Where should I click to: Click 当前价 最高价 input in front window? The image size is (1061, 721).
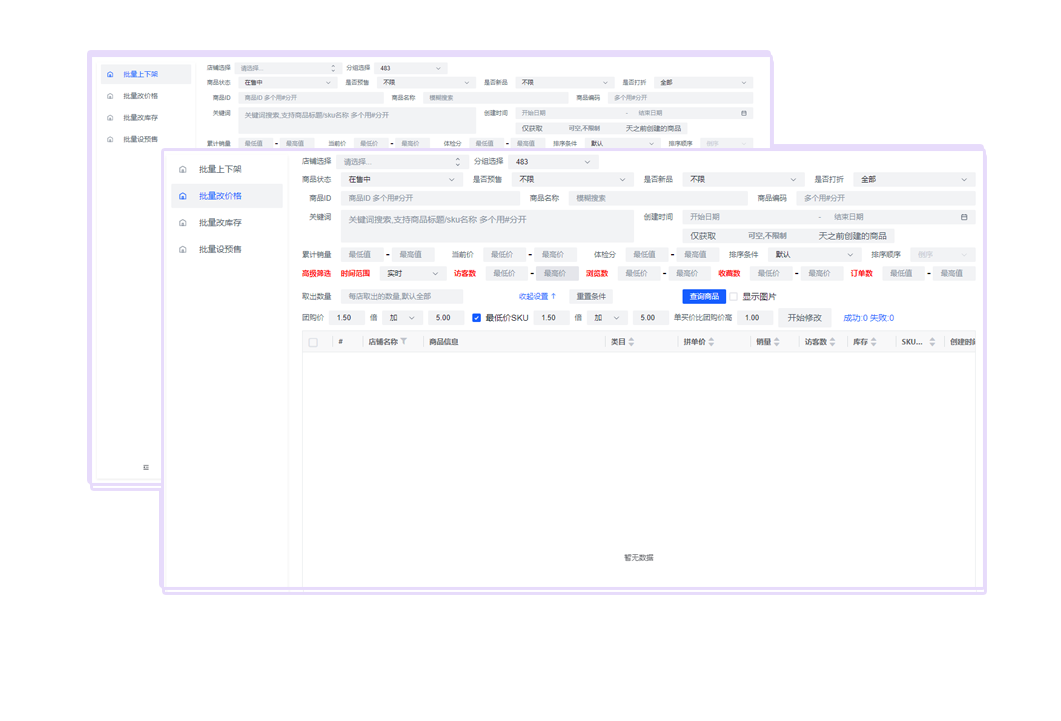pyautogui.click(x=555, y=255)
